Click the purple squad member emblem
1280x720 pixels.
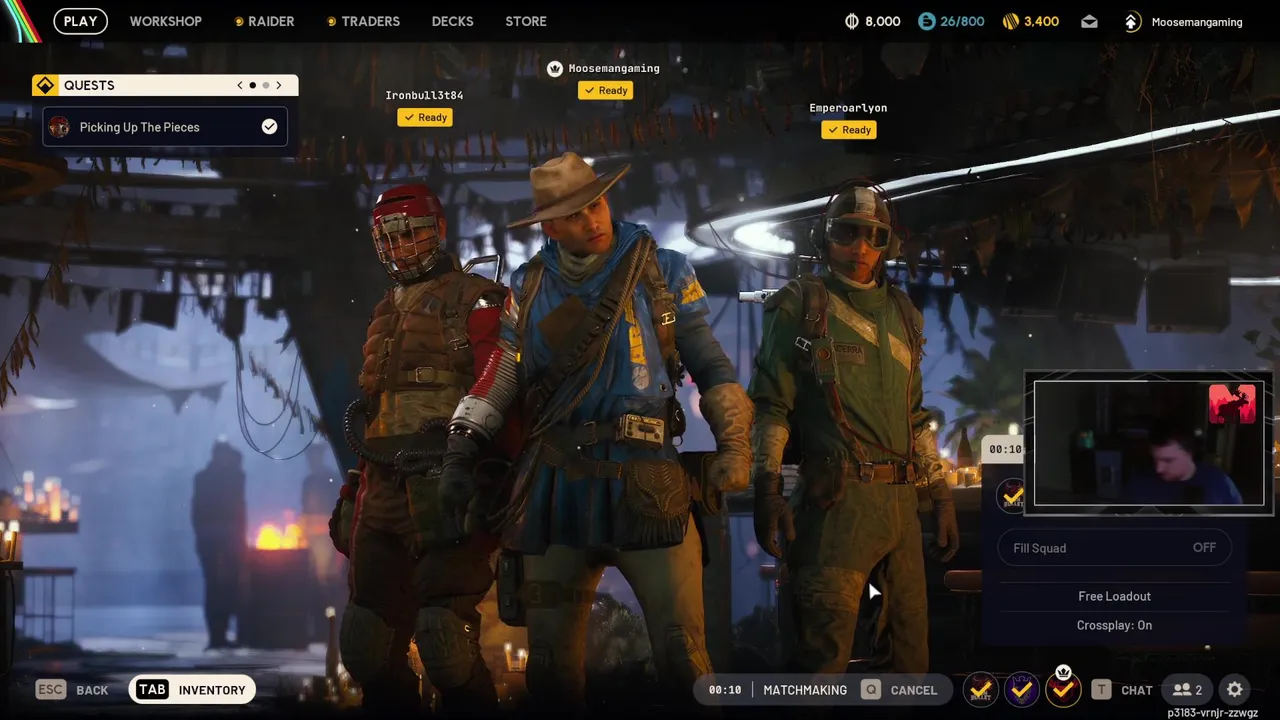tap(1021, 689)
